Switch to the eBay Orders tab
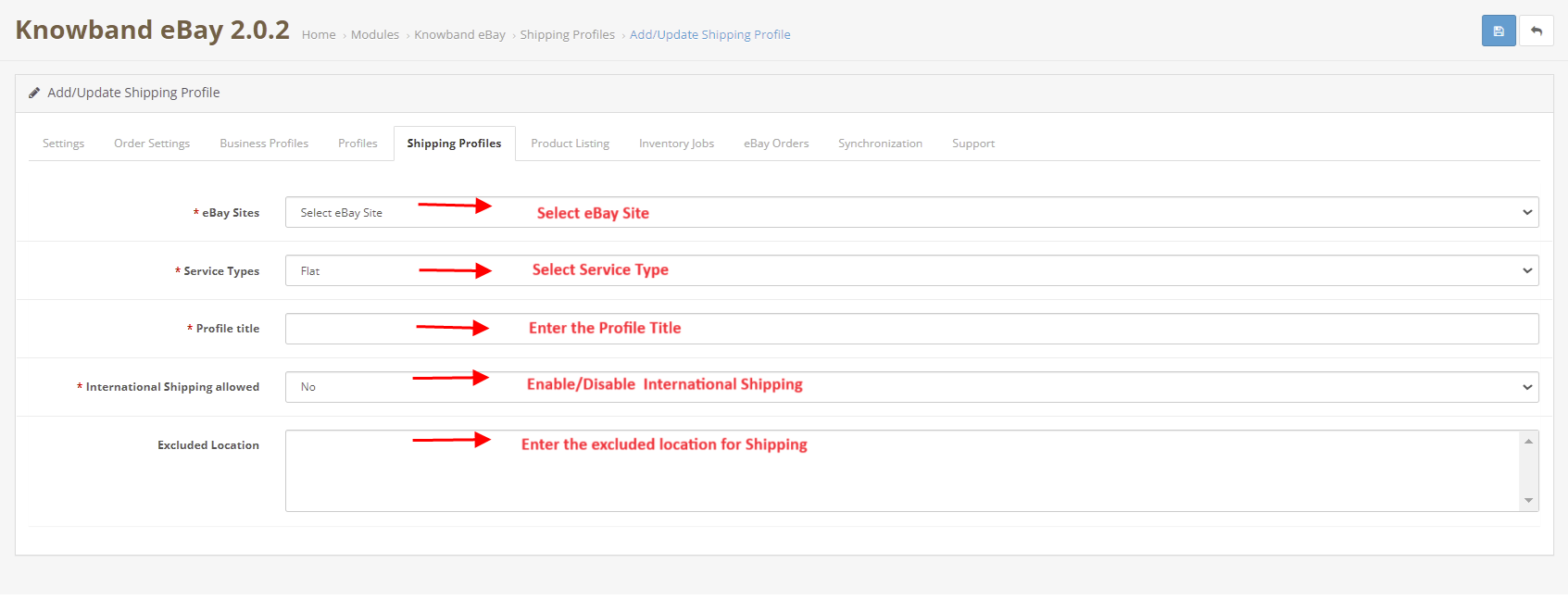 coord(776,144)
